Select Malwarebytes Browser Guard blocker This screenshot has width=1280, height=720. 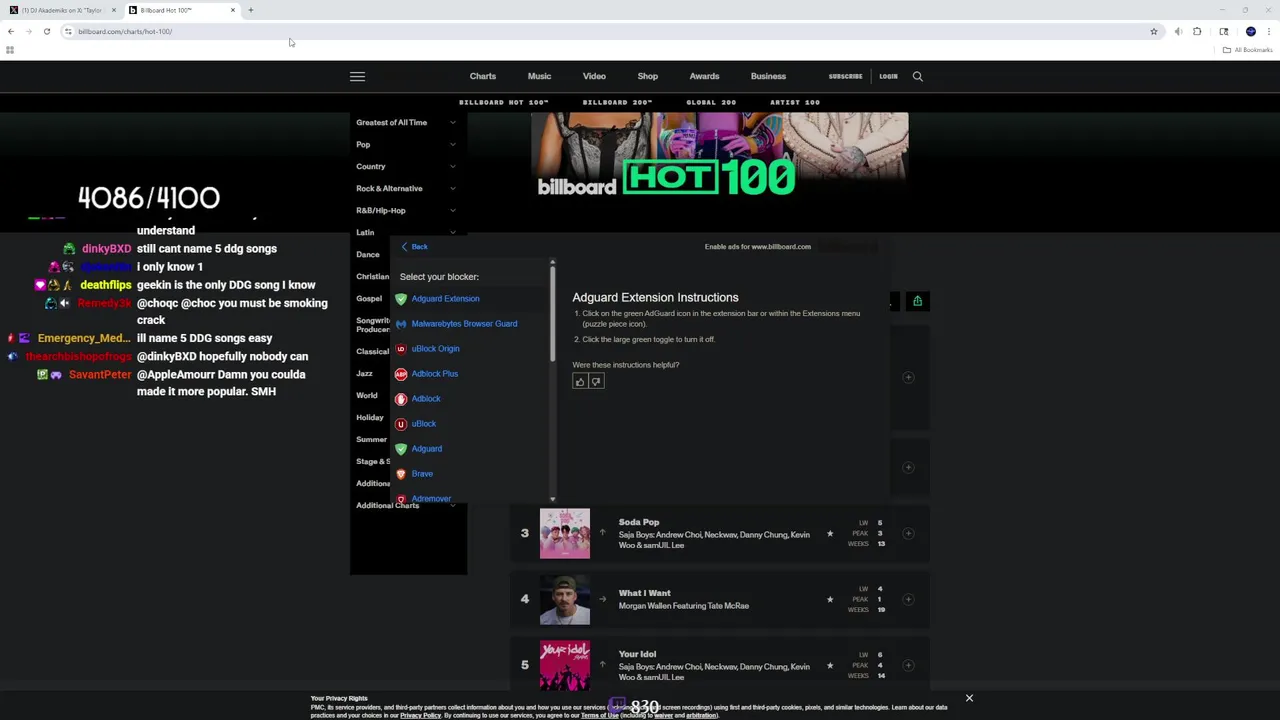click(464, 323)
